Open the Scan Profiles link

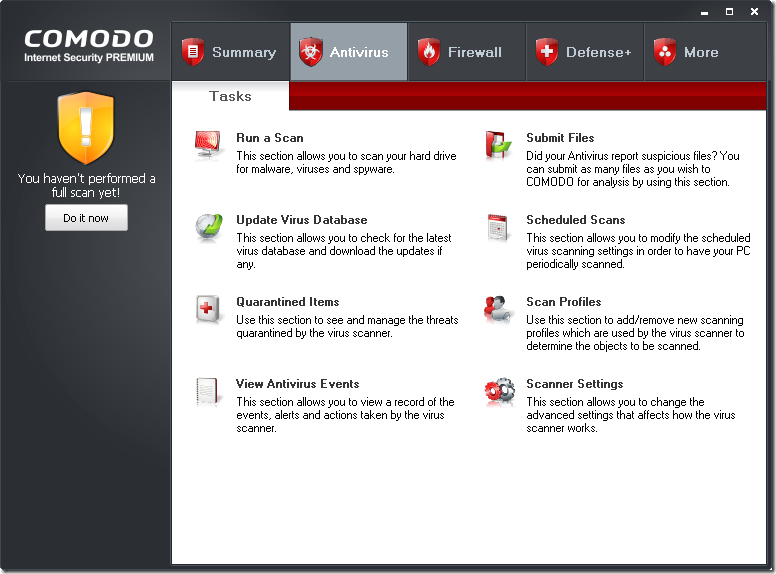click(x=564, y=302)
